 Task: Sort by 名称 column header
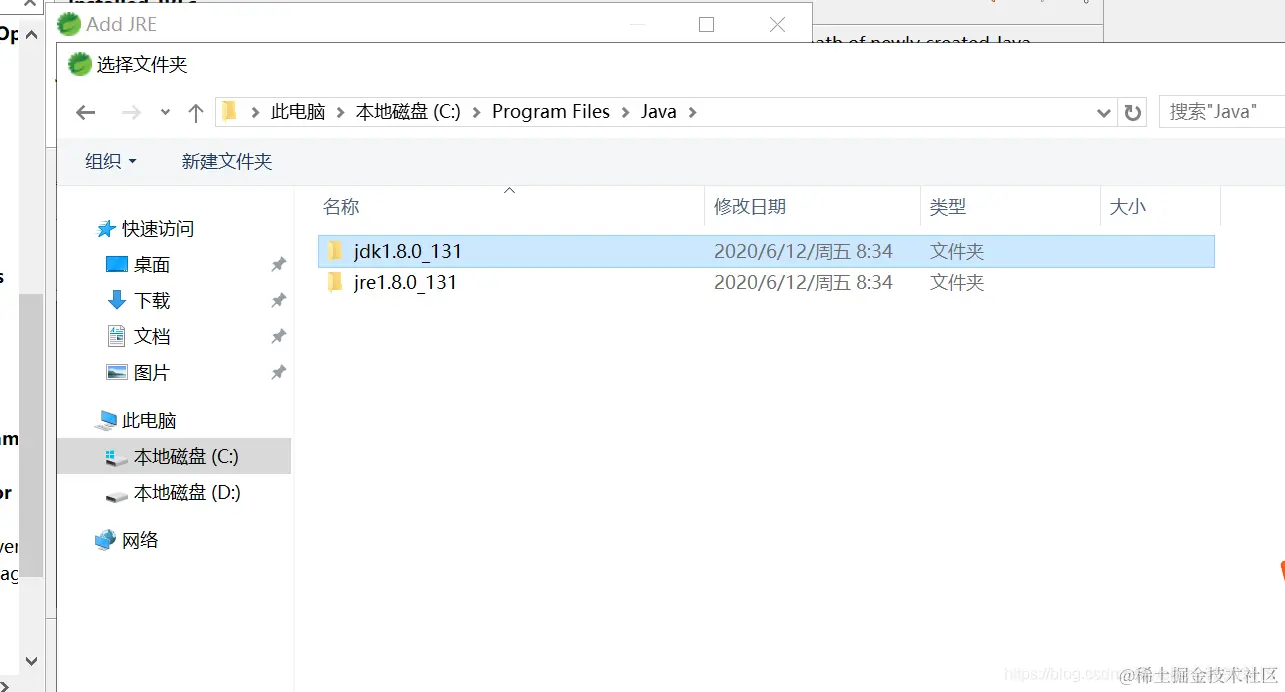(x=341, y=207)
